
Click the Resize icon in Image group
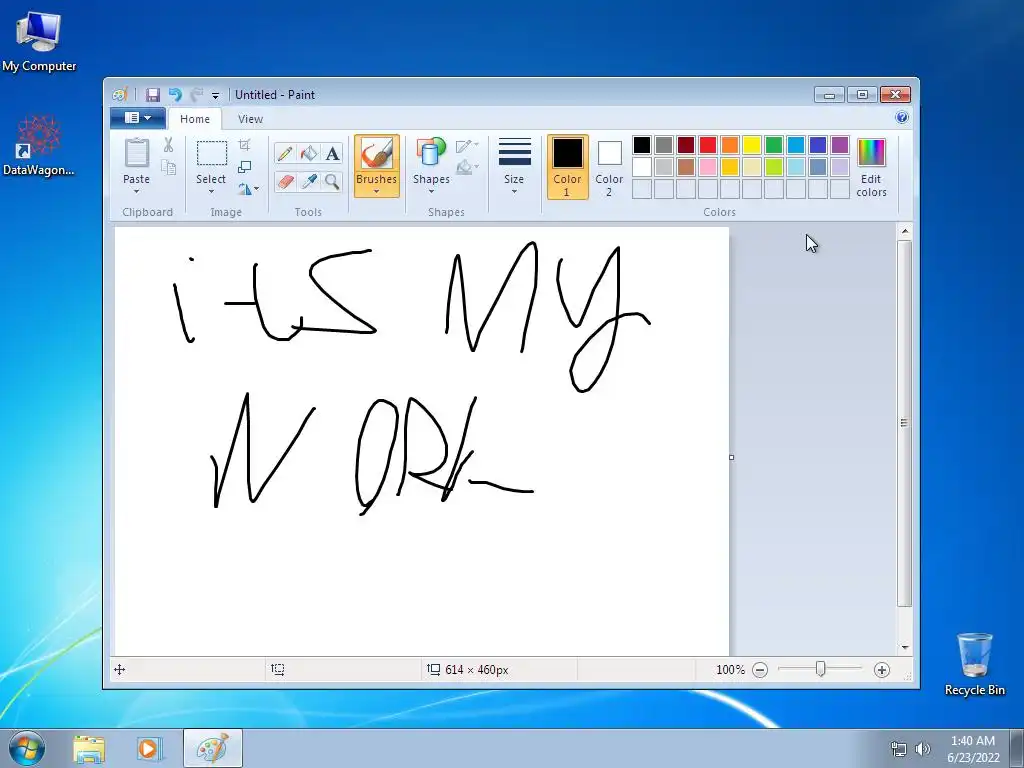[x=245, y=167]
